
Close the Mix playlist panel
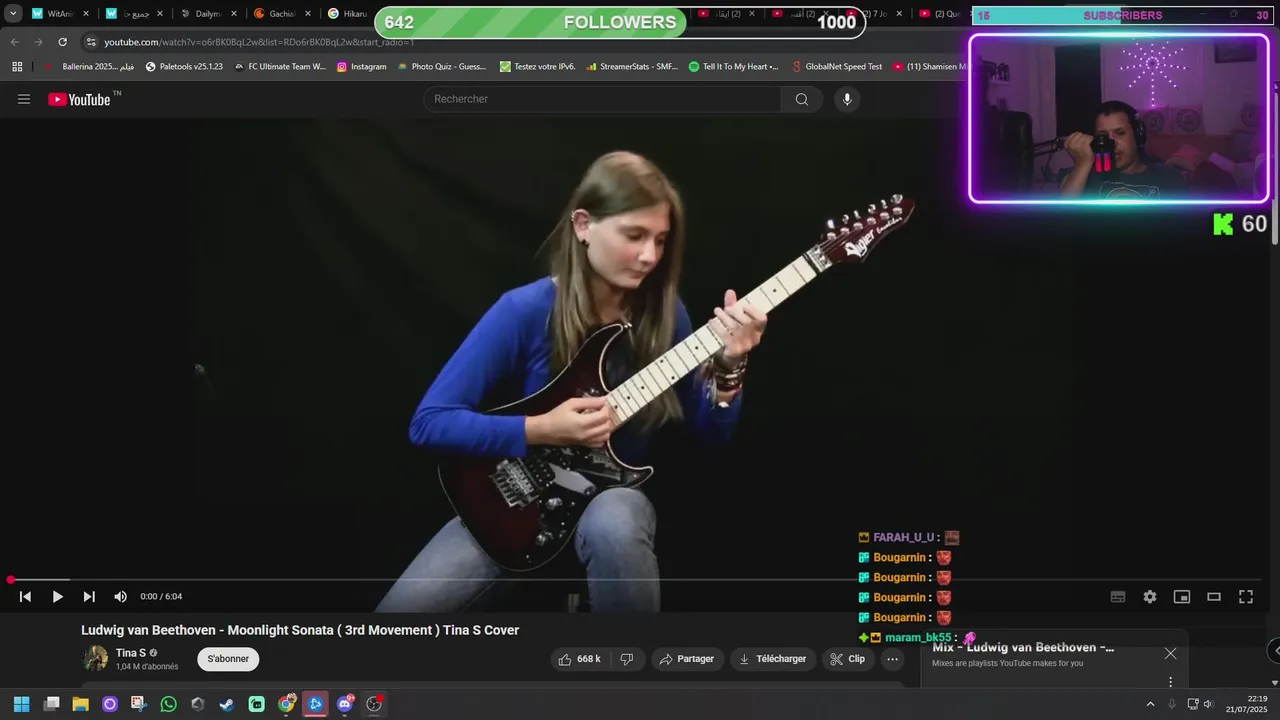(x=1170, y=653)
